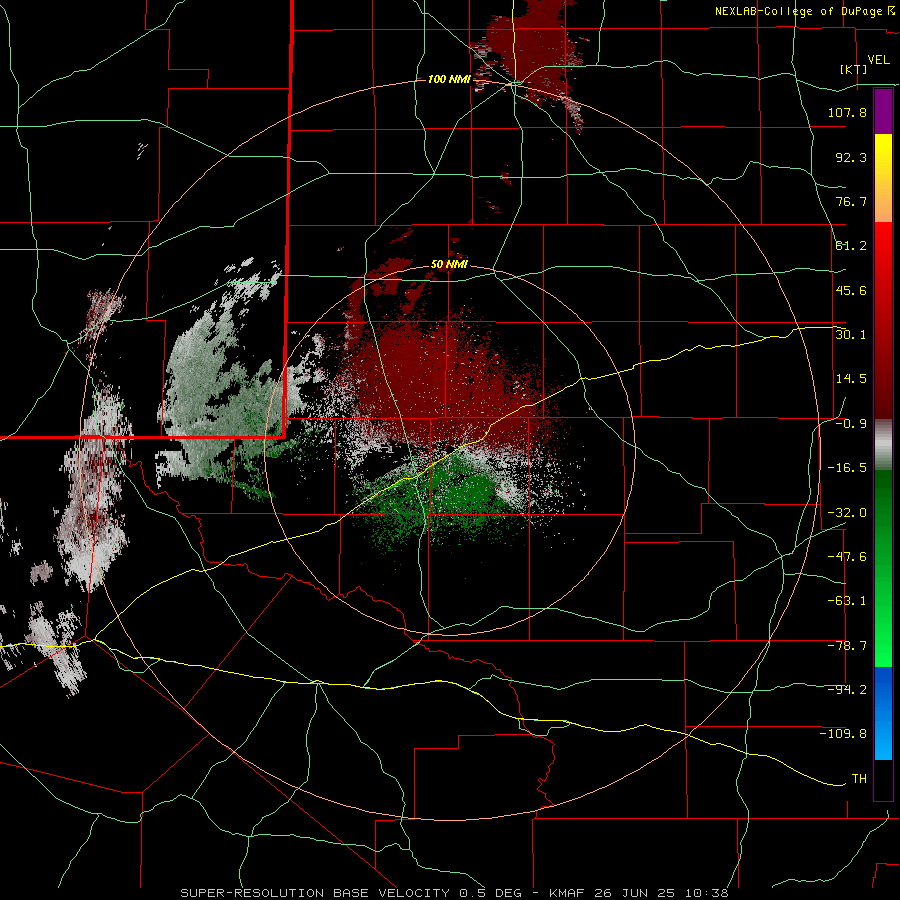Click the purple segment of the color bar

pos(883,112)
